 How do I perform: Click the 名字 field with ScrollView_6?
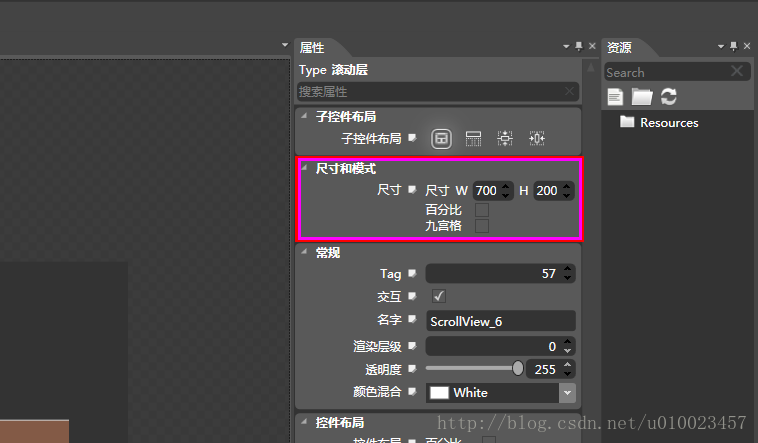pos(501,322)
